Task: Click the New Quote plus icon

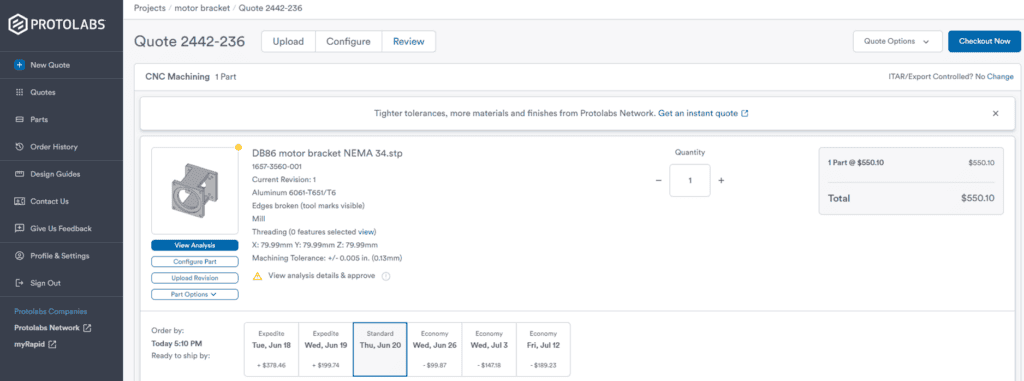Action: pos(19,65)
